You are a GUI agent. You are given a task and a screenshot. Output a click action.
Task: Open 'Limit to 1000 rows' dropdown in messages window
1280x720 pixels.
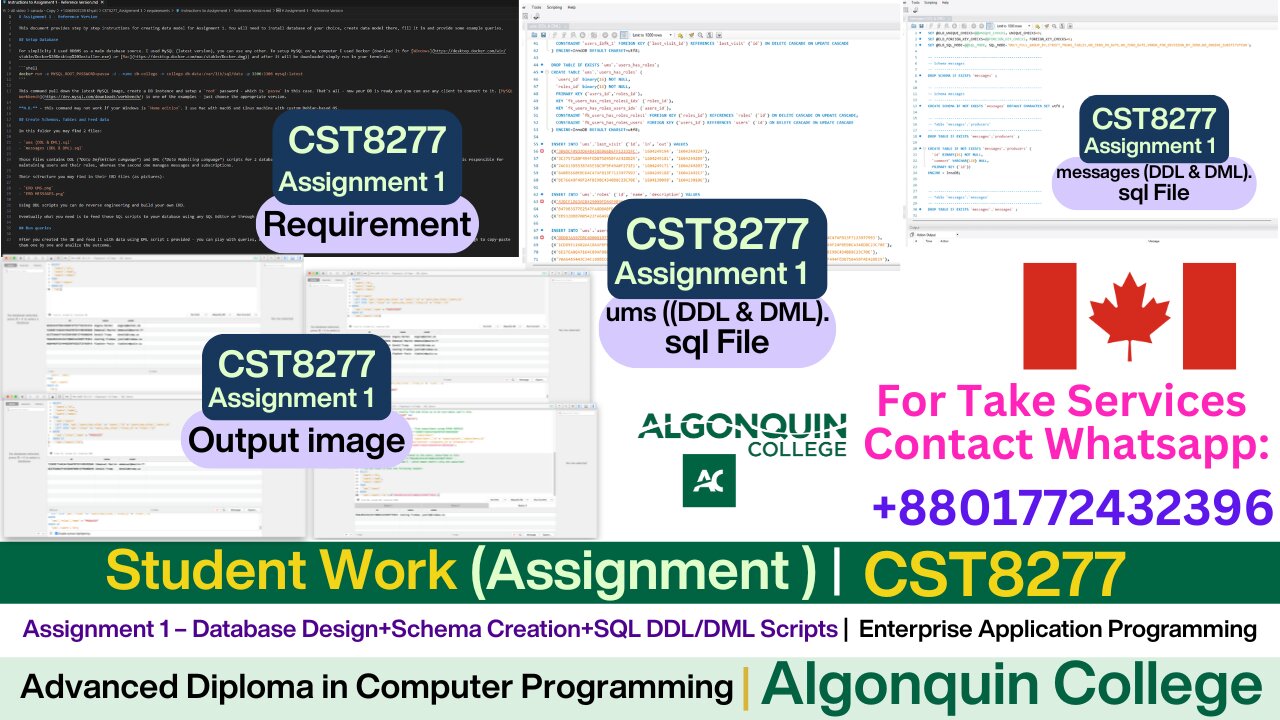click(x=1014, y=26)
